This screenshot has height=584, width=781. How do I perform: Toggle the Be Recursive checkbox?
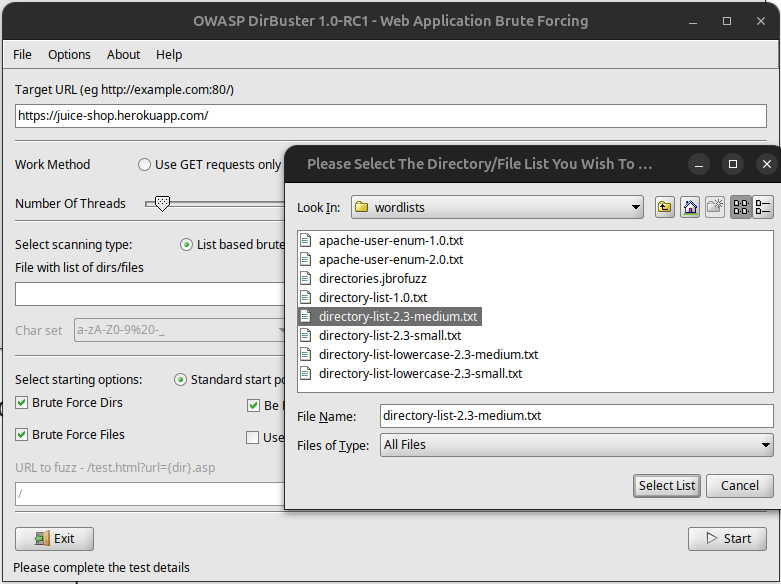coord(253,406)
